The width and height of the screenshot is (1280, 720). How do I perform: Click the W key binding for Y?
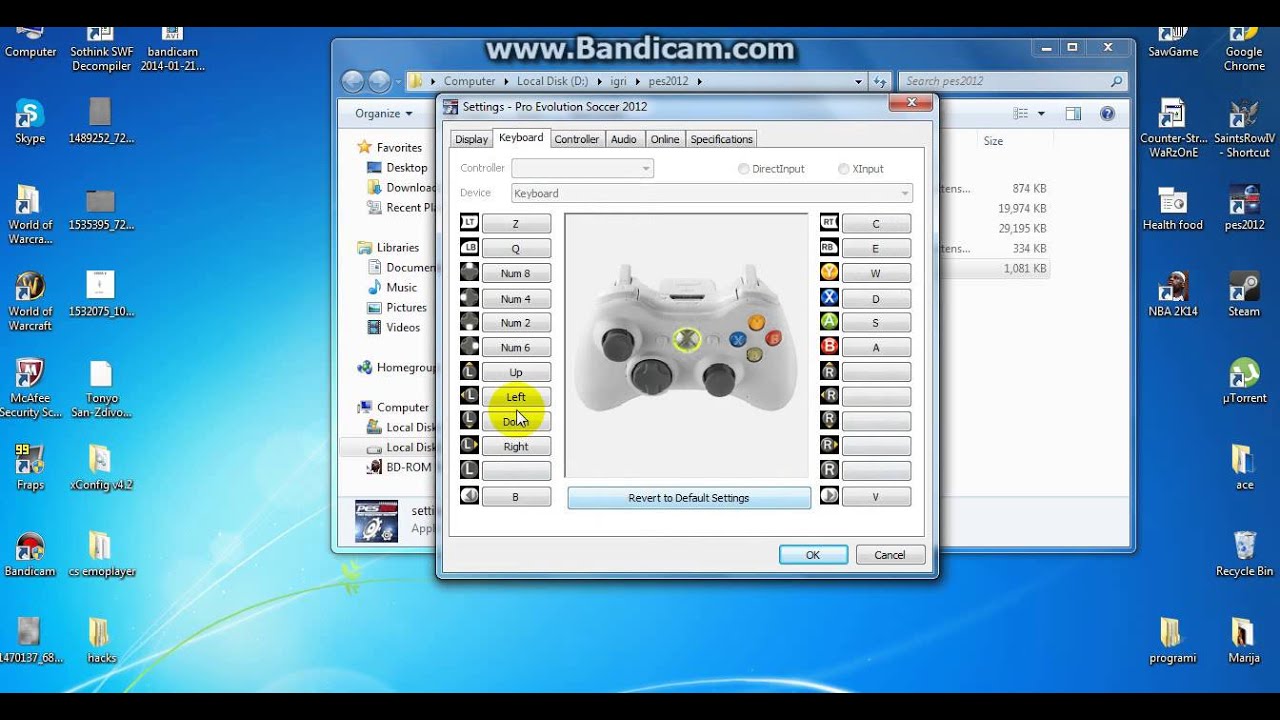click(x=876, y=273)
